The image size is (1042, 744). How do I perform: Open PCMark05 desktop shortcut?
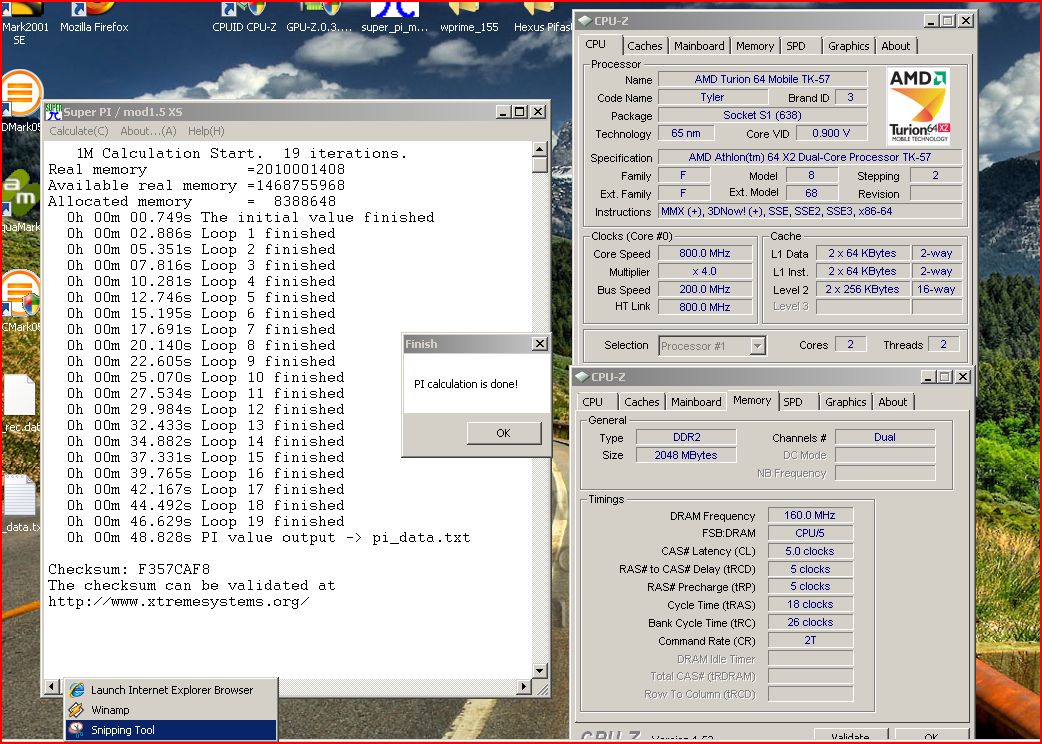(x=21, y=300)
